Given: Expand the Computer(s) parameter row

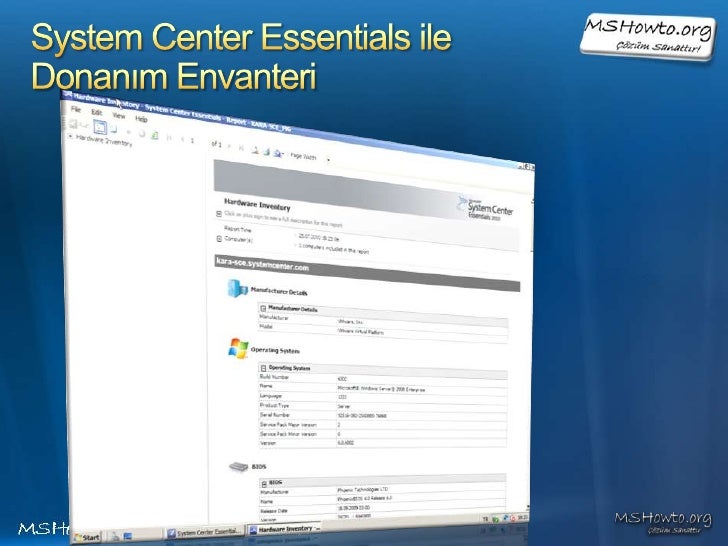Looking at the screenshot, I should pyautogui.click(x=219, y=239).
